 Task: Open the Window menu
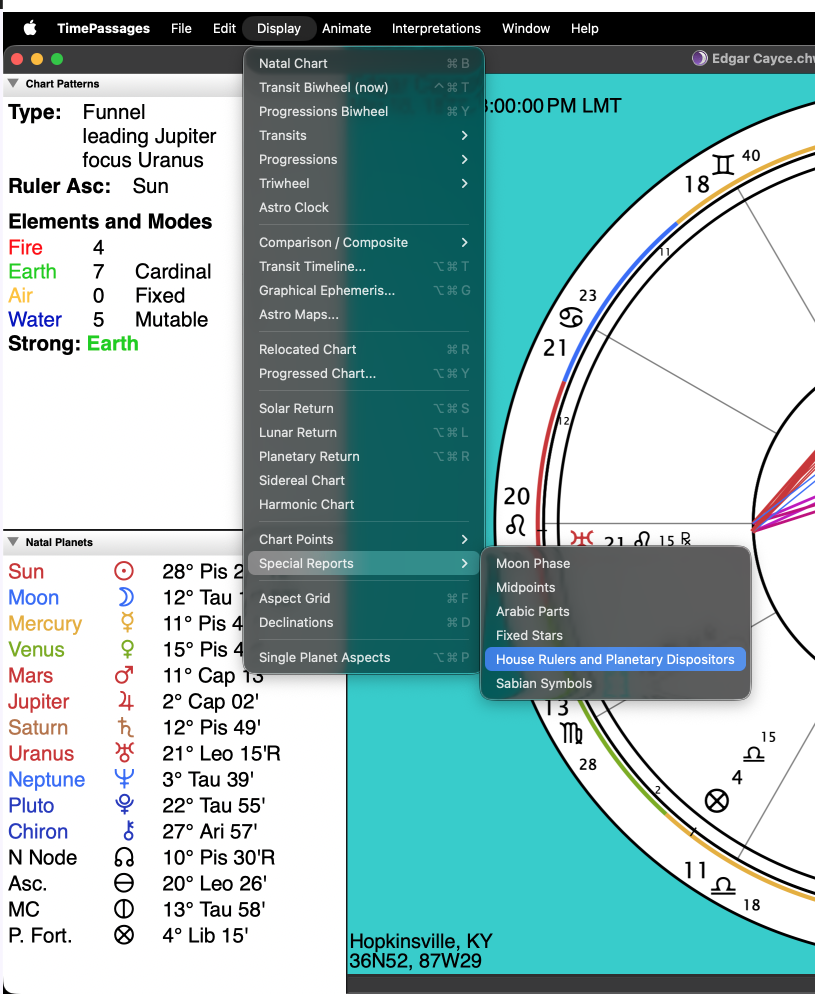[x=526, y=29]
